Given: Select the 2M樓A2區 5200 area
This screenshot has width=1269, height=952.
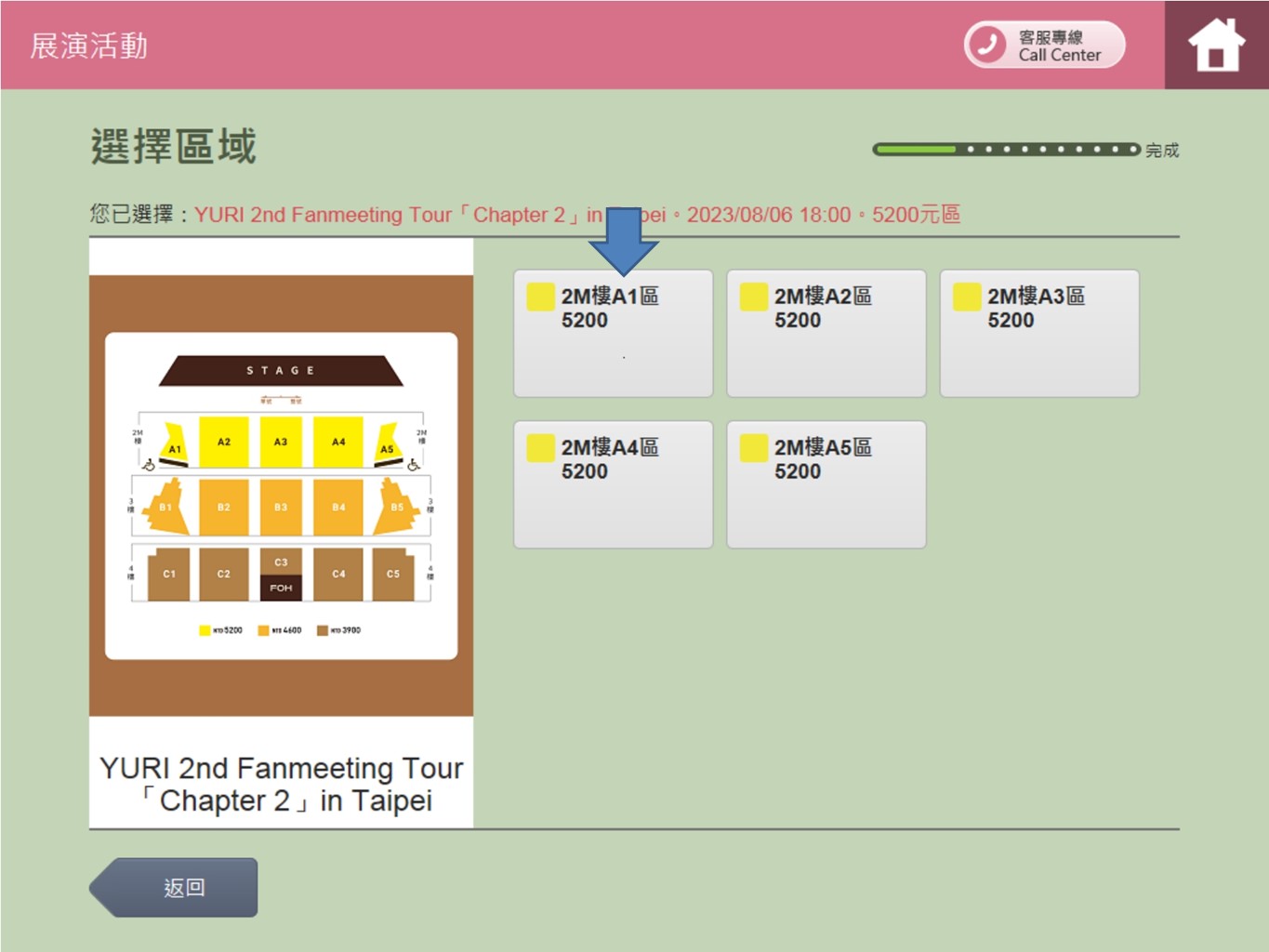Looking at the screenshot, I should pyautogui.click(x=826, y=334).
